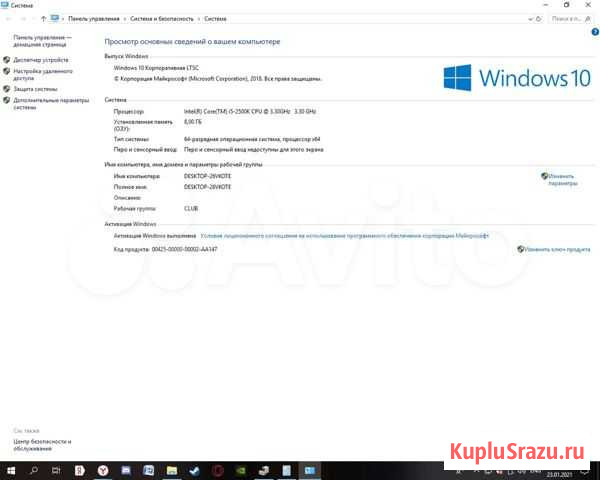Click the search magnifier in the search box
Image resolution: width=600 pixels, height=480 pixels.
point(588,18)
